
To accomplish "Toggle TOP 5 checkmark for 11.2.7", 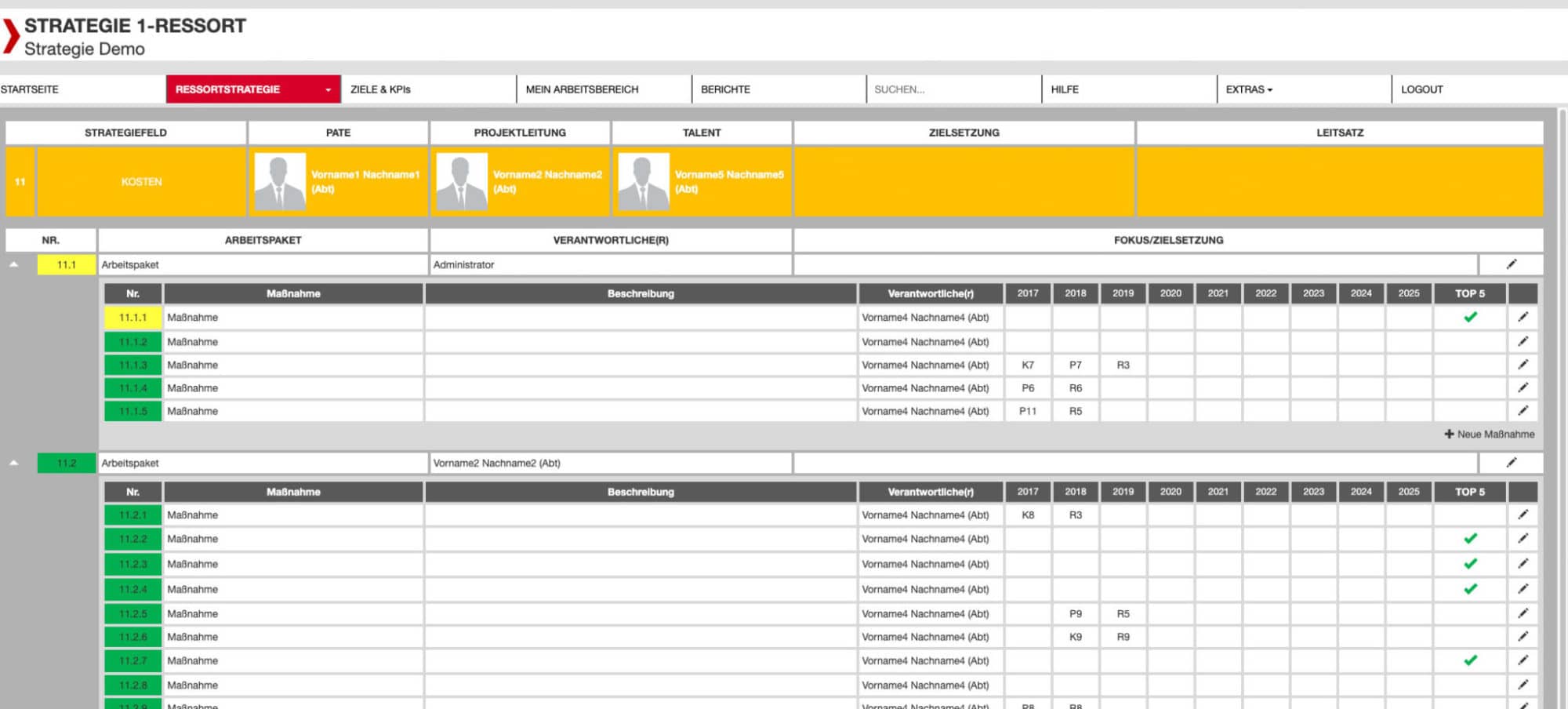I will [1471, 660].
